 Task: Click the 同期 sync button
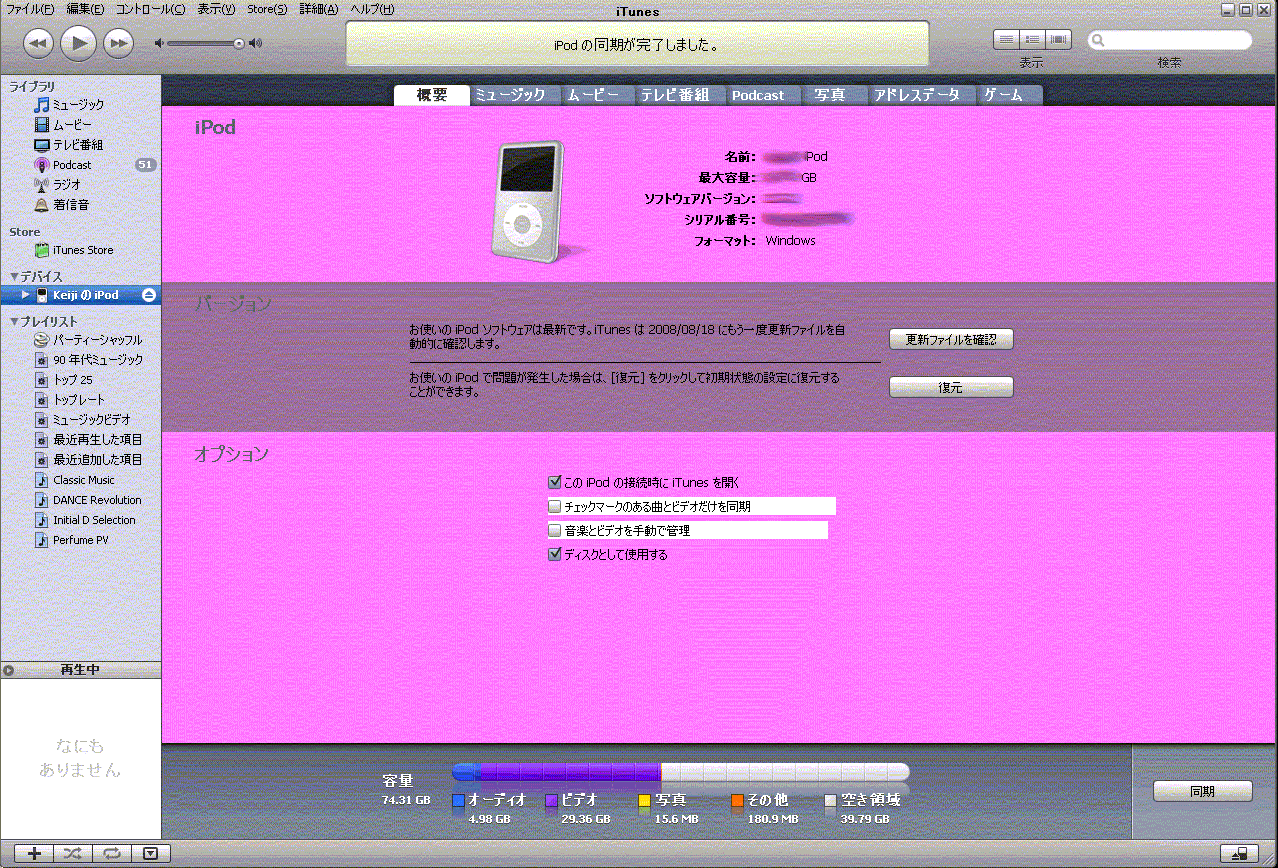tap(1202, 791)
